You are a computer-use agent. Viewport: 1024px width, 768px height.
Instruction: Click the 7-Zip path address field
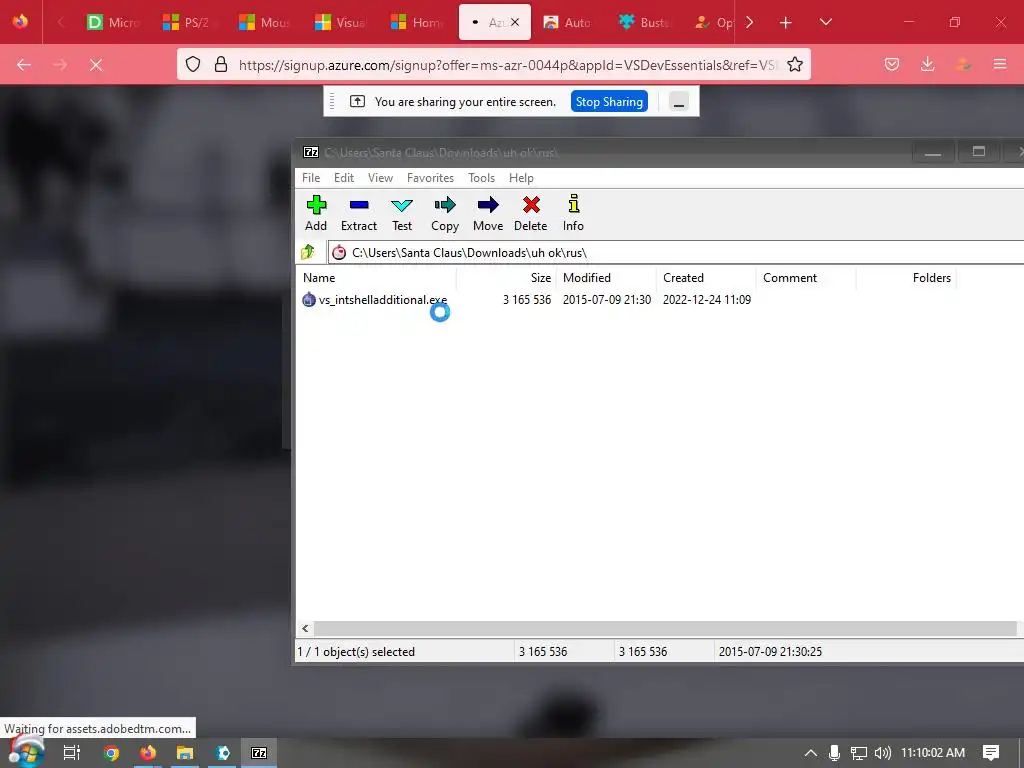(x=676, y=253)
